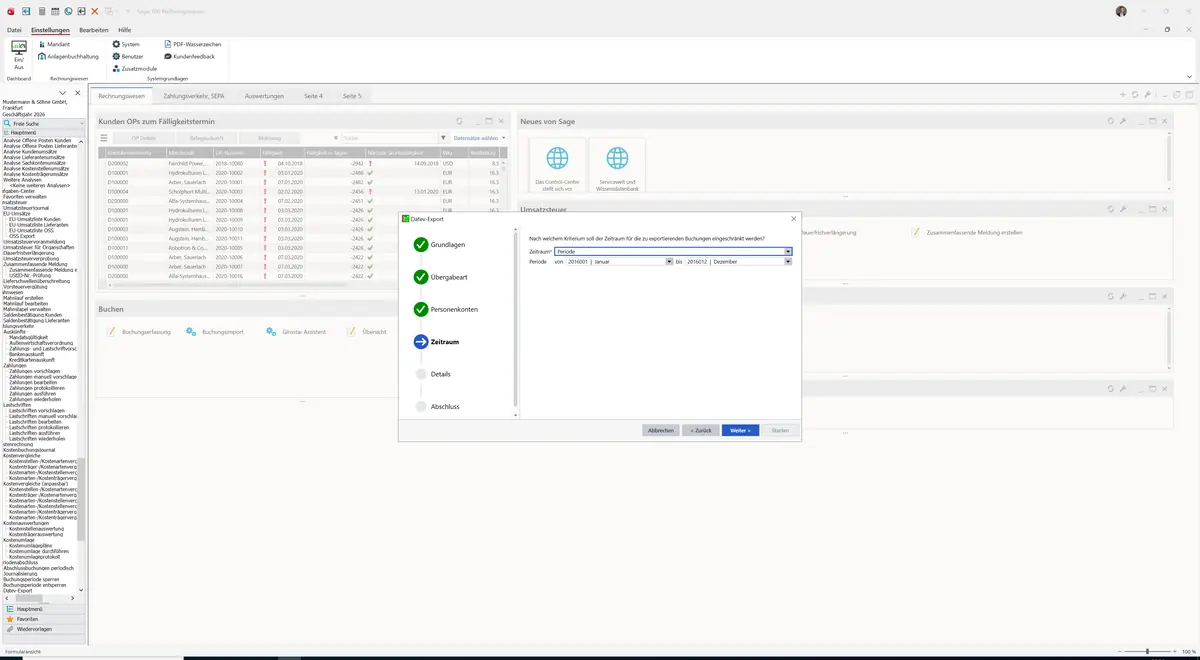Click the globe icon in quick access toolbar
The width and height of the screenshot is (1200, 660).
(x=68, y=11)
